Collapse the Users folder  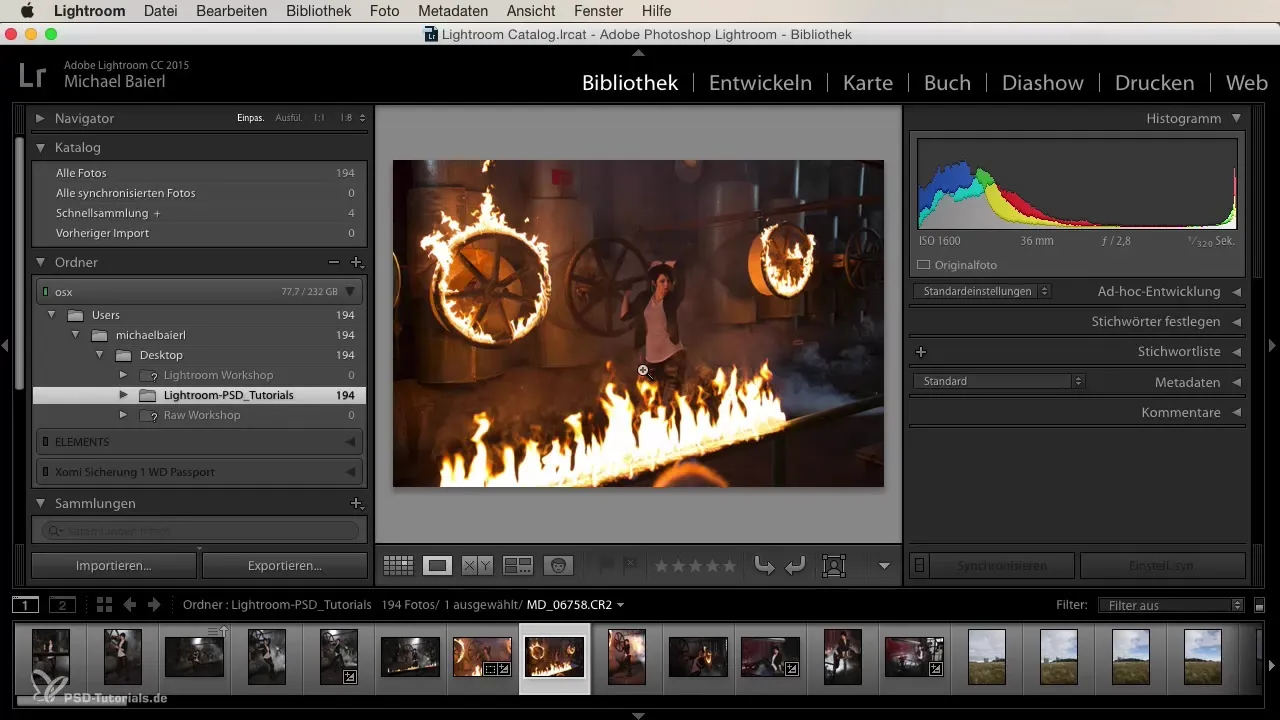tap(51, 315)
